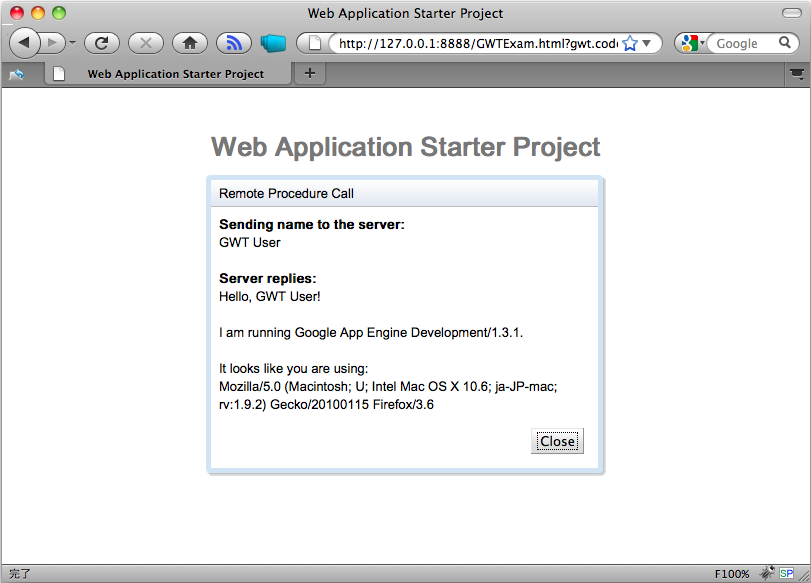Click the F100% zoom level indicator
The height and width of the screenshot is (583, 811).
pyautogui.click(x=732, y=574)
